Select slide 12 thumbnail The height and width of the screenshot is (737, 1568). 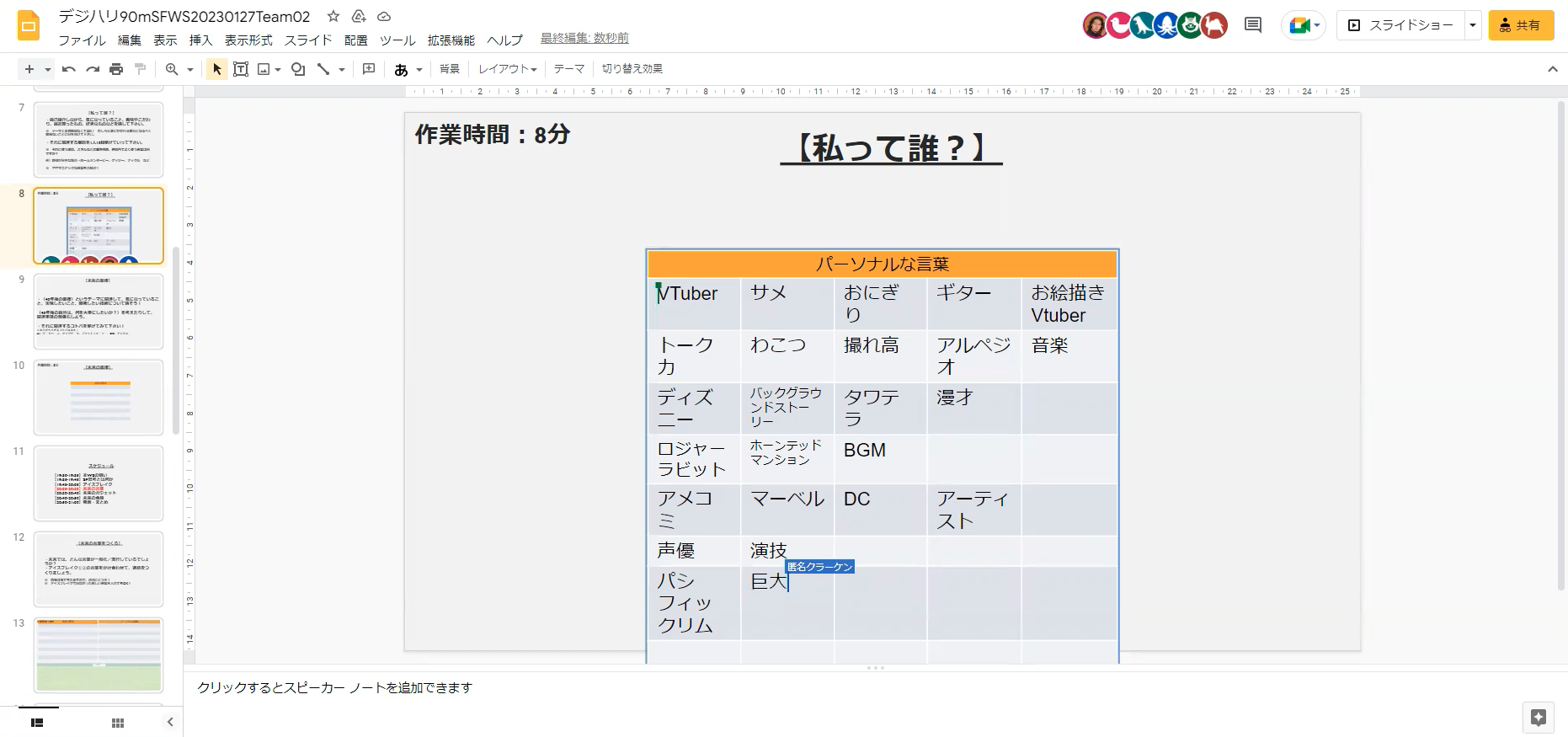click(x=99, y=569)
